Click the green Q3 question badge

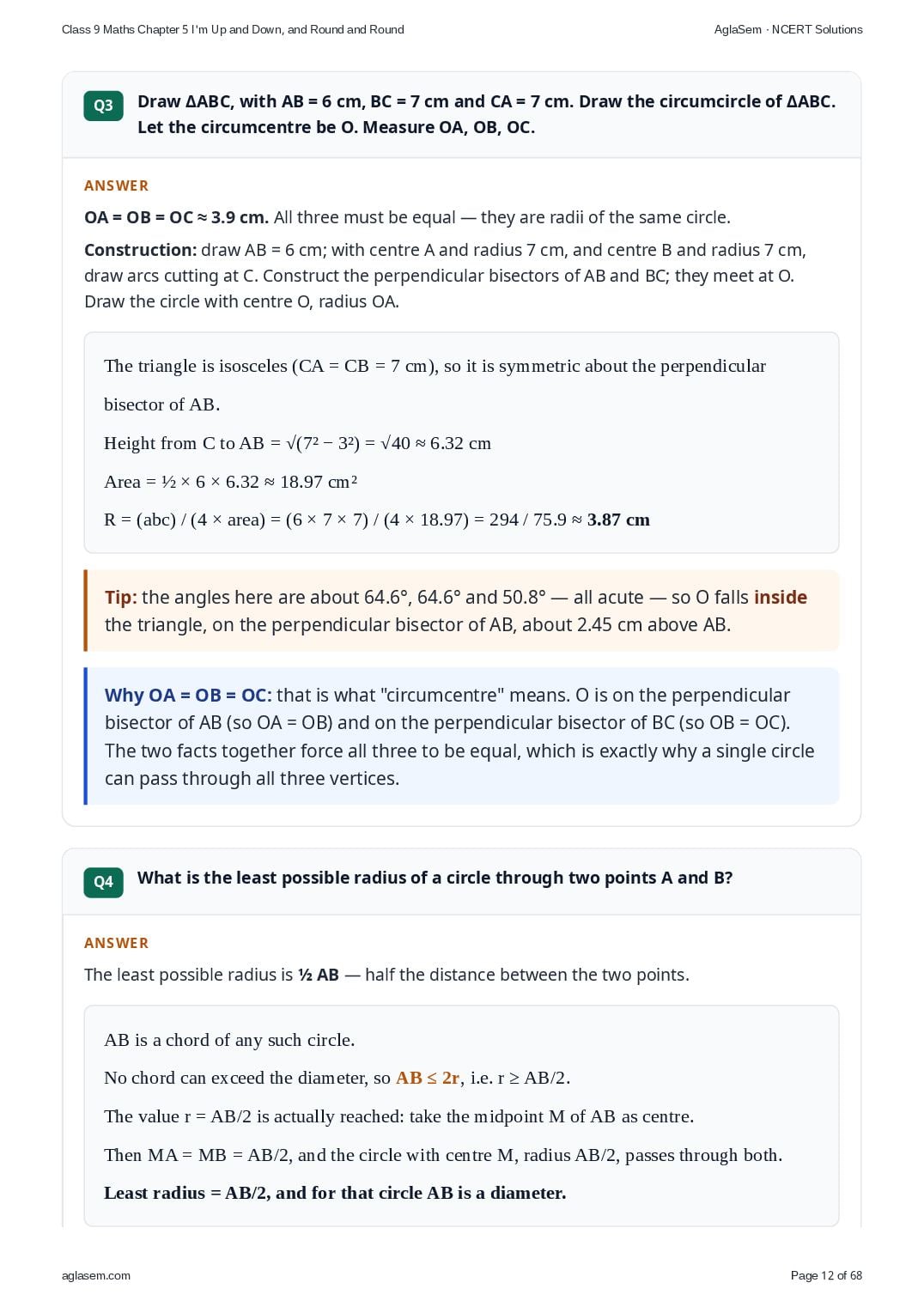(103, 106)
